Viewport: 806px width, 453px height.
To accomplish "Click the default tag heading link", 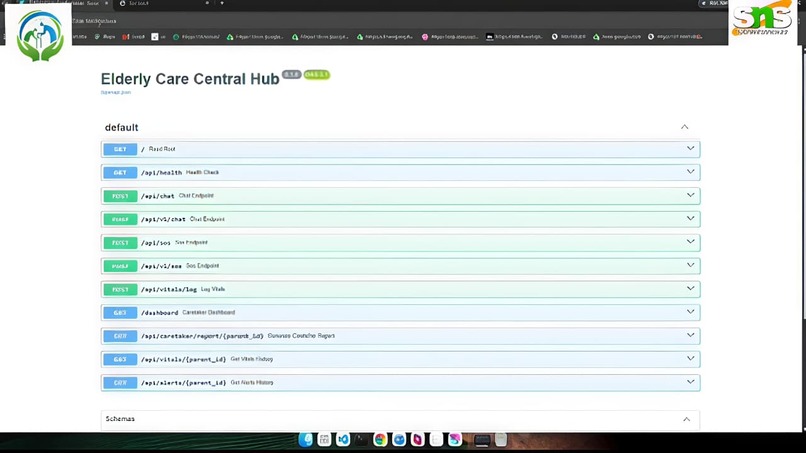I will 121,128.
